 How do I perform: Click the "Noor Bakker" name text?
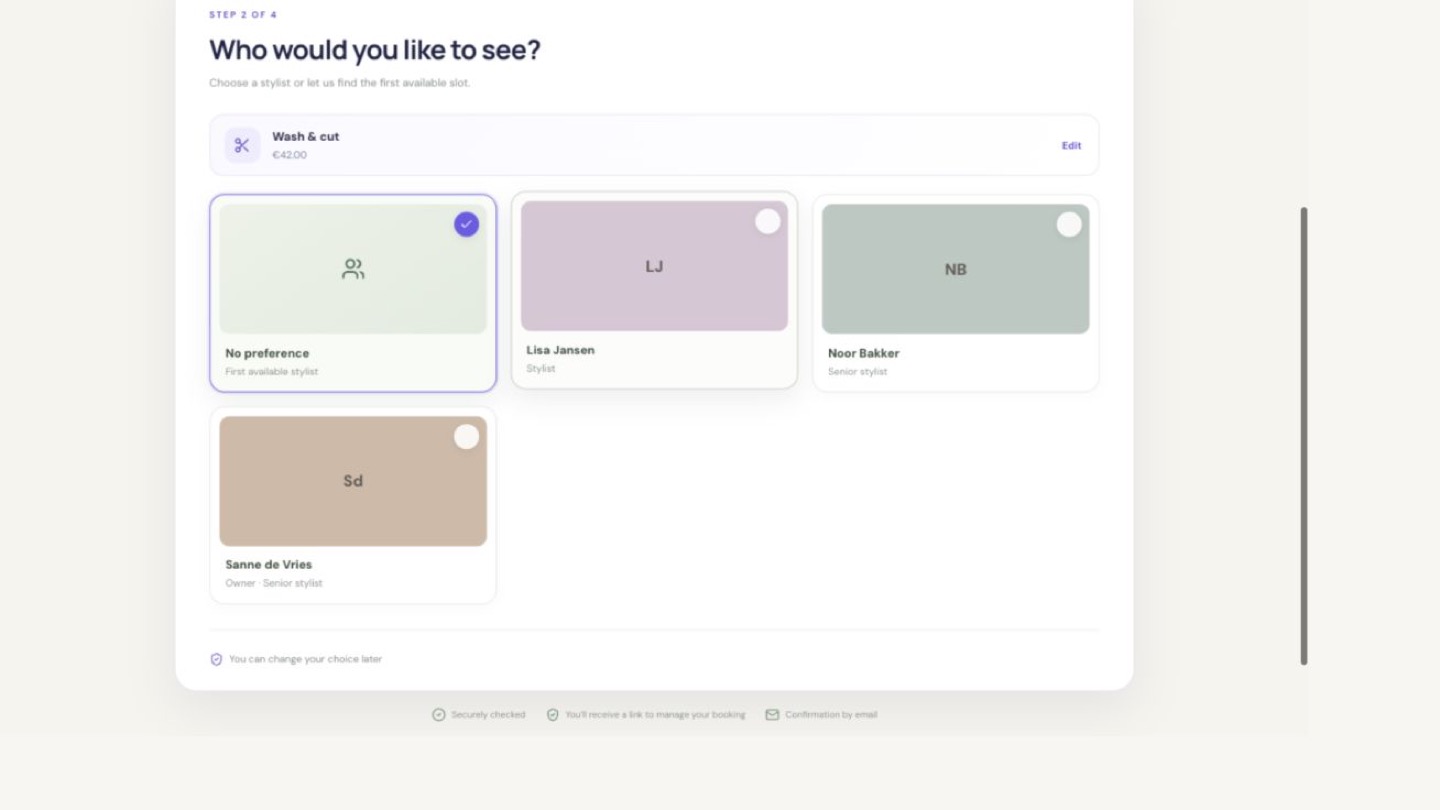click(x=864, y=353)
